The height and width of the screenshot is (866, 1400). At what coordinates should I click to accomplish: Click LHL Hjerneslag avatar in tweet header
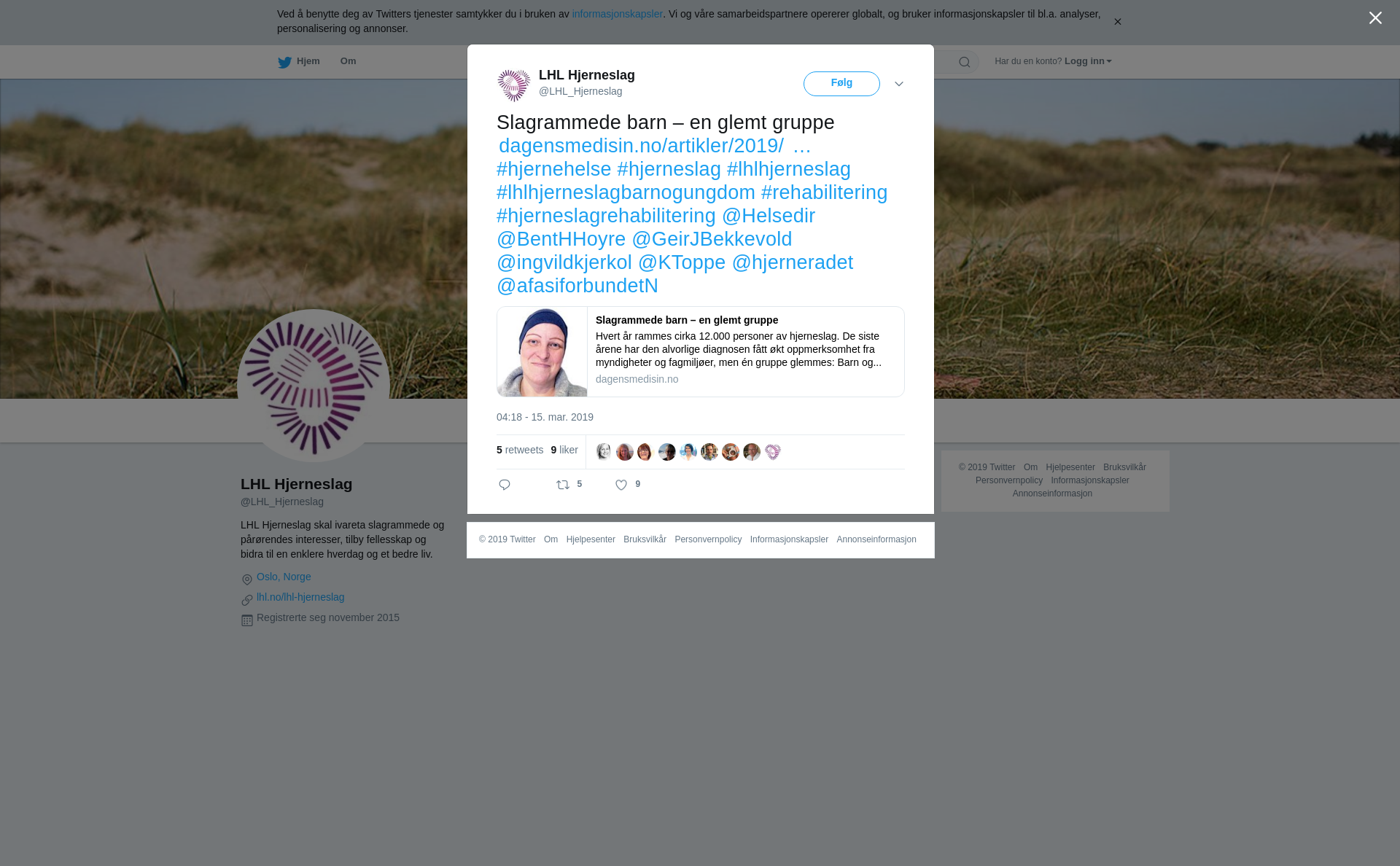[514, 85]
